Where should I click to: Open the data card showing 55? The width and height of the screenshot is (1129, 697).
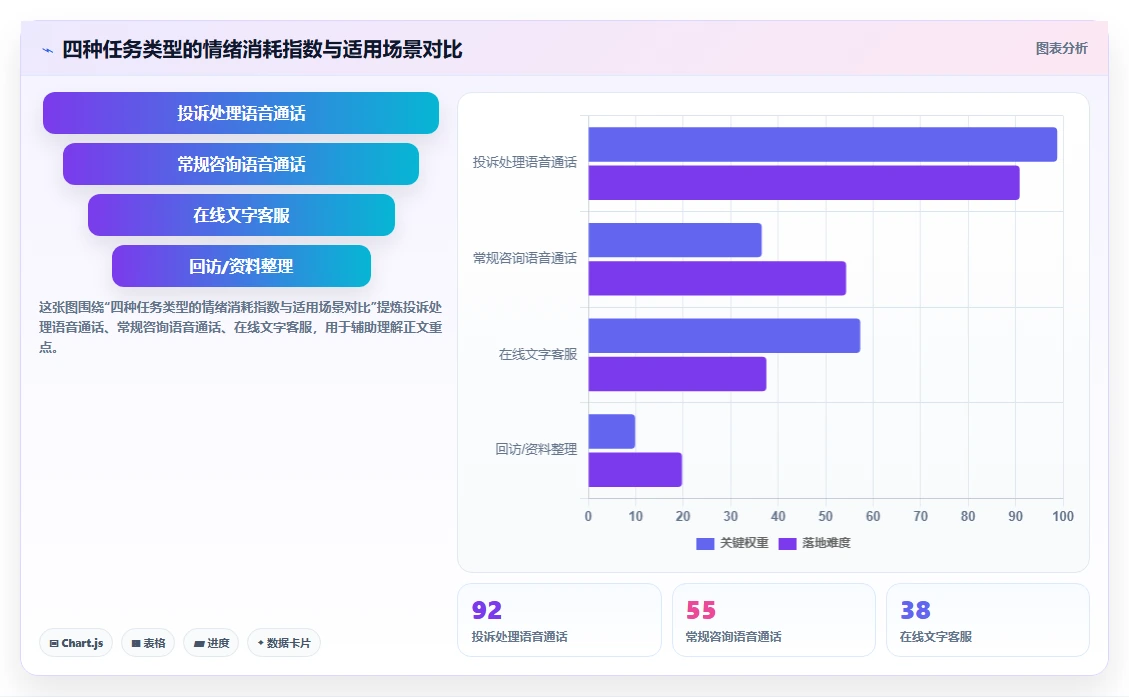click(773, 620)
